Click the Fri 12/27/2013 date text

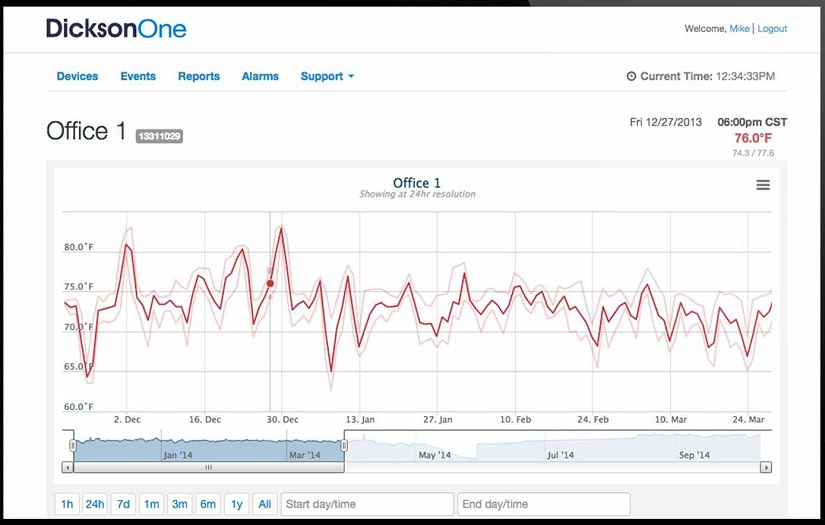click(666, 122)
